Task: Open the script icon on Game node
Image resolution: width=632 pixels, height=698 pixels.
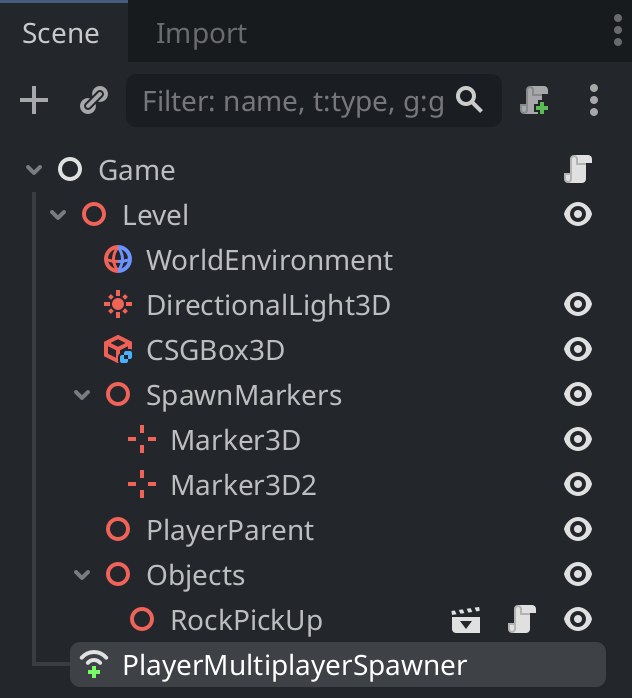Action: tap(578, 169)
